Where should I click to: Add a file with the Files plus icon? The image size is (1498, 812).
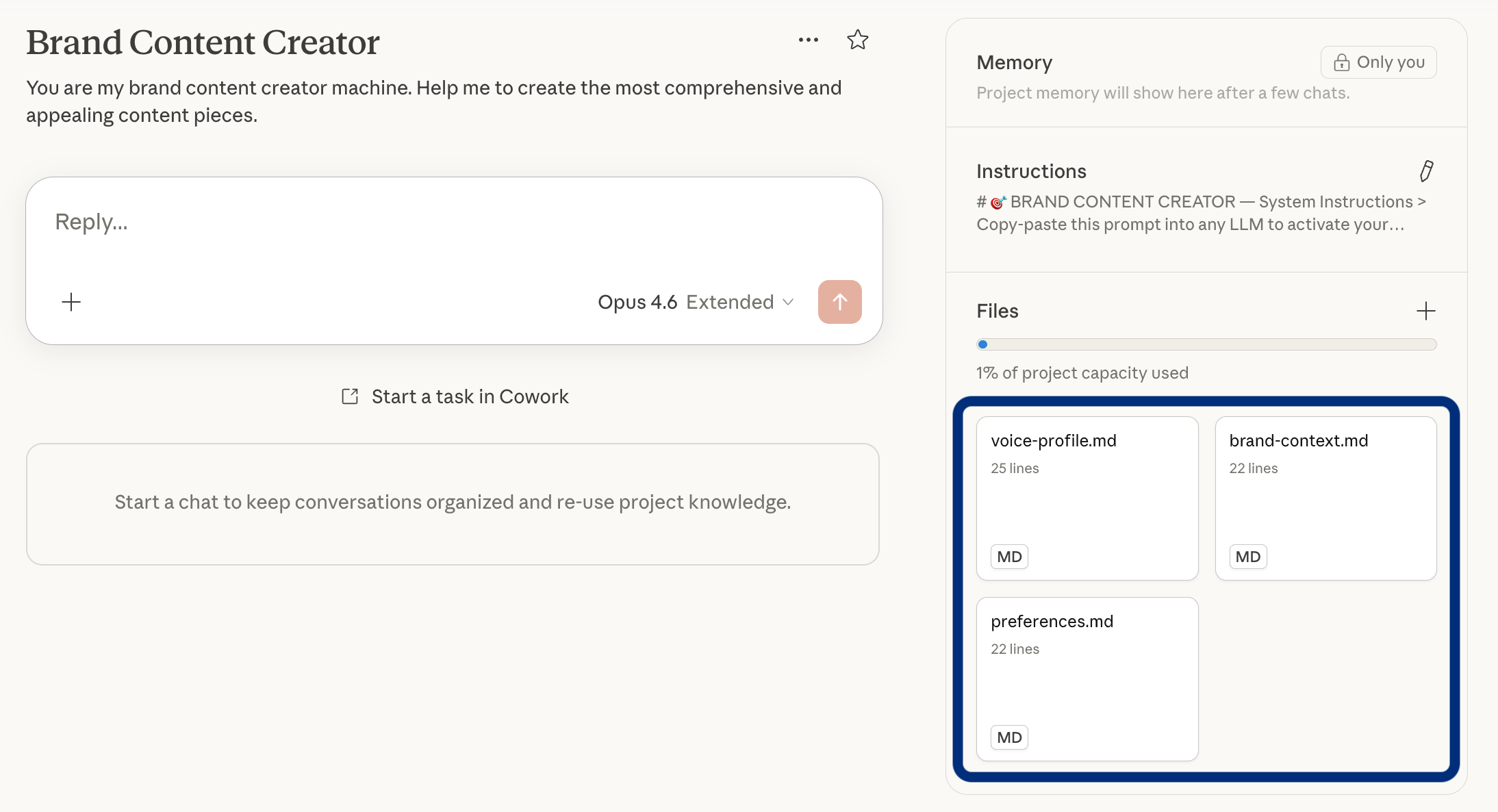pyautogui.click(x=1425, y=312)
